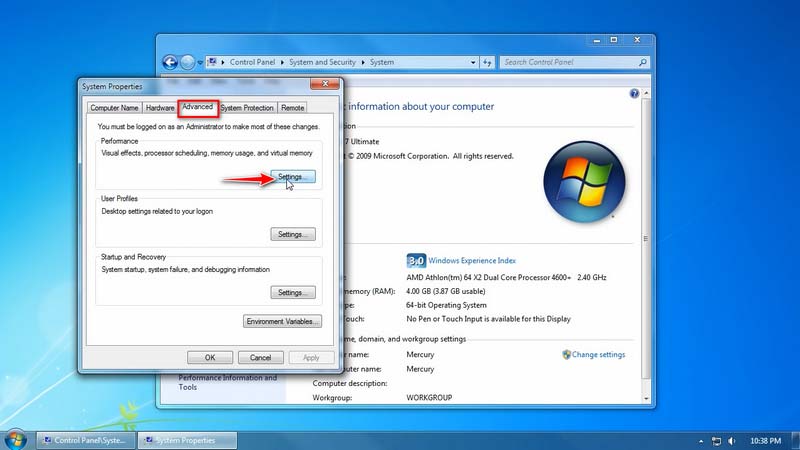800x450 pixels.
Task: Click Environment Variables button
Action: 282,321
